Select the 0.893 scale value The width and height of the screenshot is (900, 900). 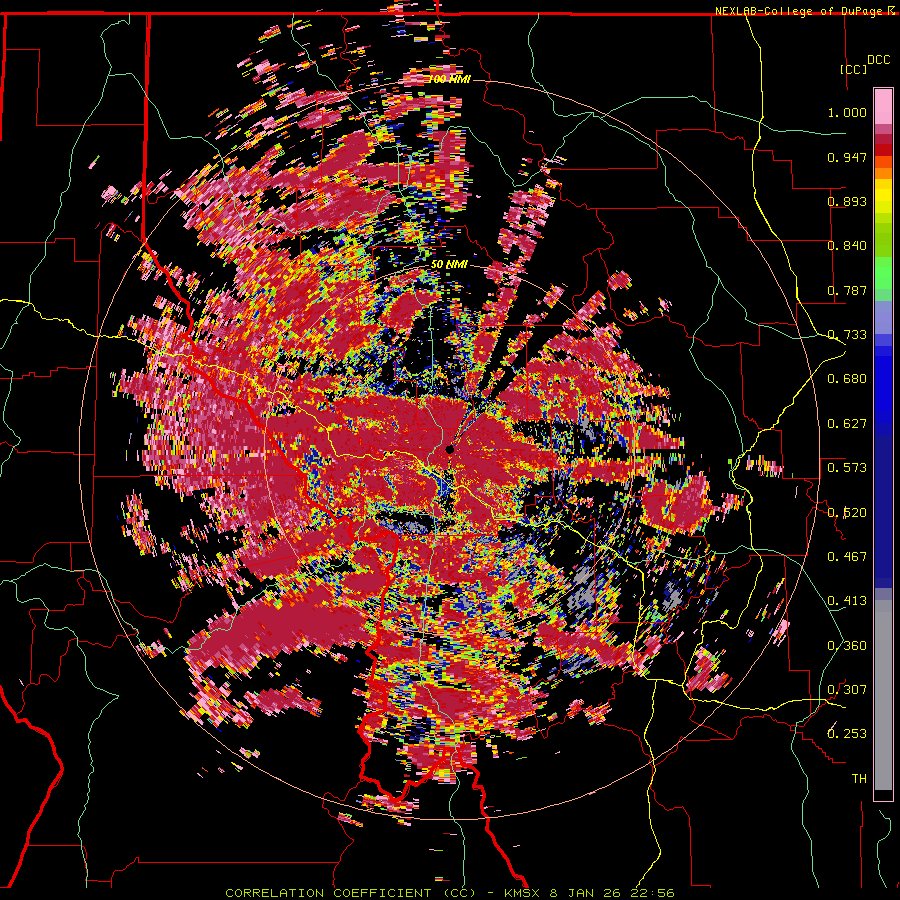pos(847,201)
